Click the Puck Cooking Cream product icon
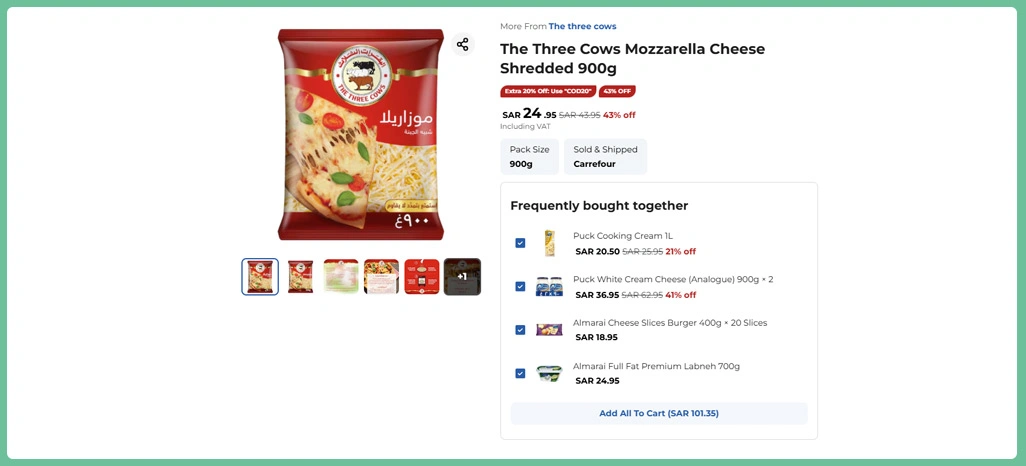1026x466 pixels. click(x=549, y=243)
